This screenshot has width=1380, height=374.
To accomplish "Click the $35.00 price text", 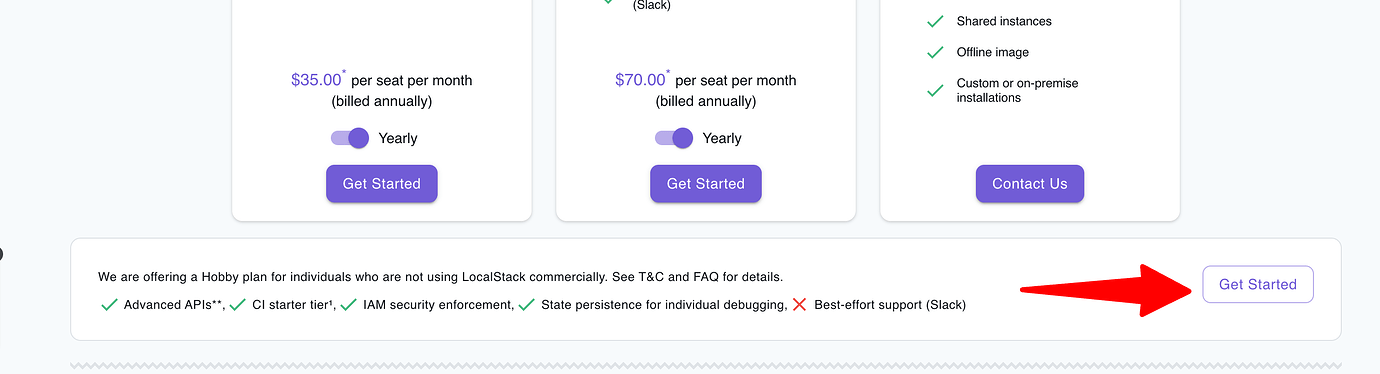I will click(316, 80).
